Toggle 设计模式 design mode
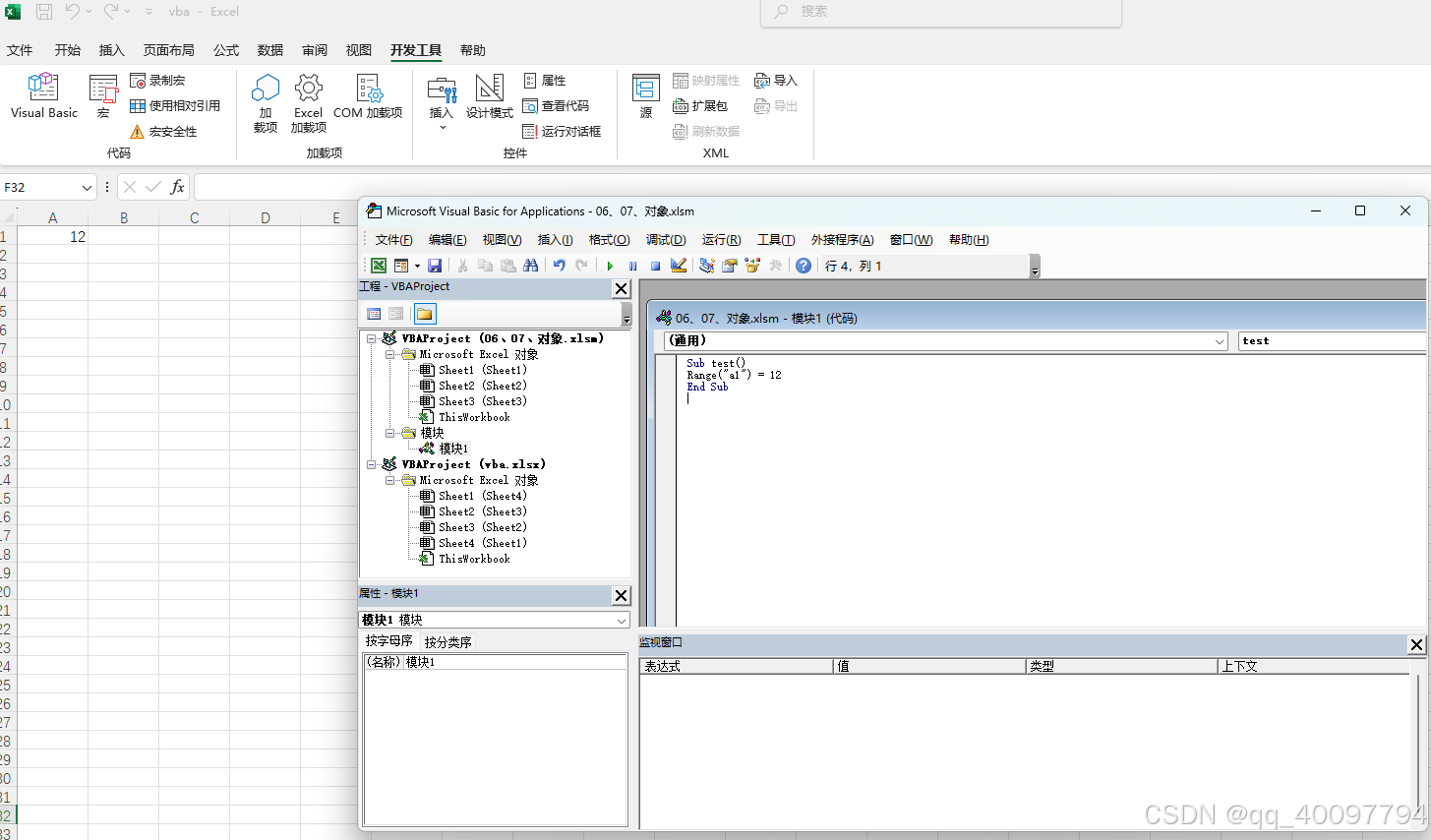 [489, 96]
